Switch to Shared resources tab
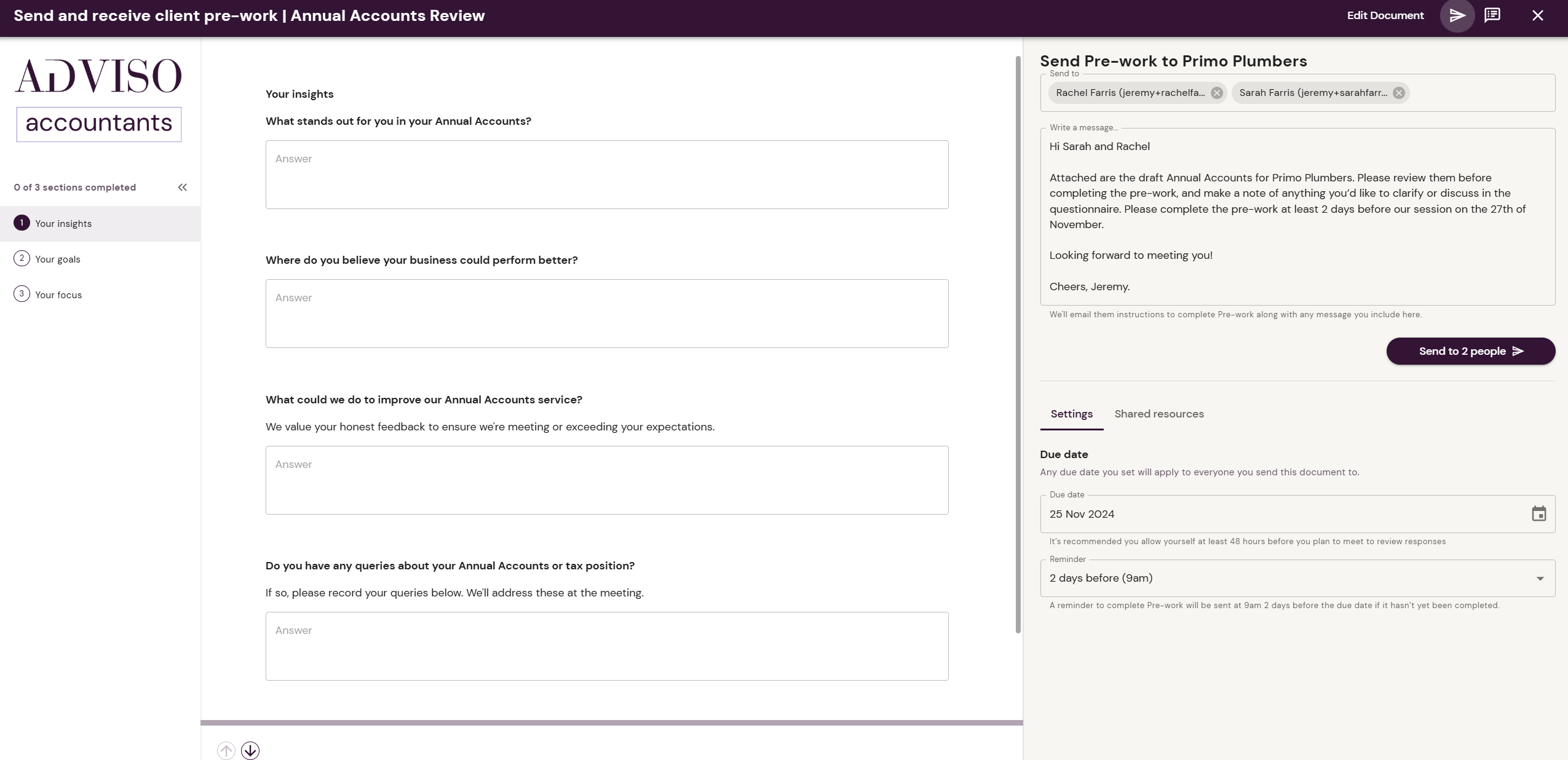This screenshot has height=760, width=1568. [x=1159, y=413]
